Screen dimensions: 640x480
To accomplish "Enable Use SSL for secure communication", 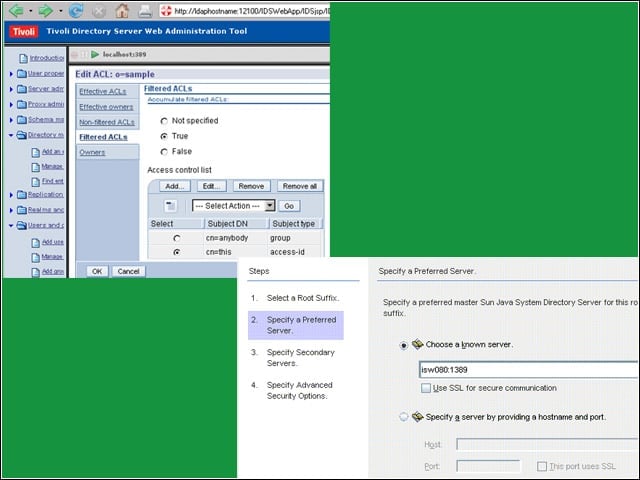I will (x=426, y=388).
